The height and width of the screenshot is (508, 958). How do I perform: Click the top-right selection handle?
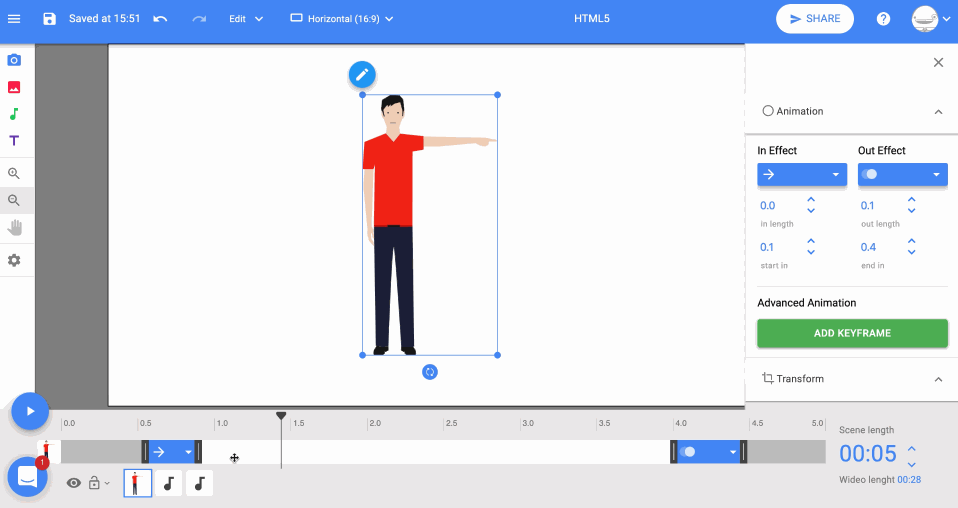point(497,95)
